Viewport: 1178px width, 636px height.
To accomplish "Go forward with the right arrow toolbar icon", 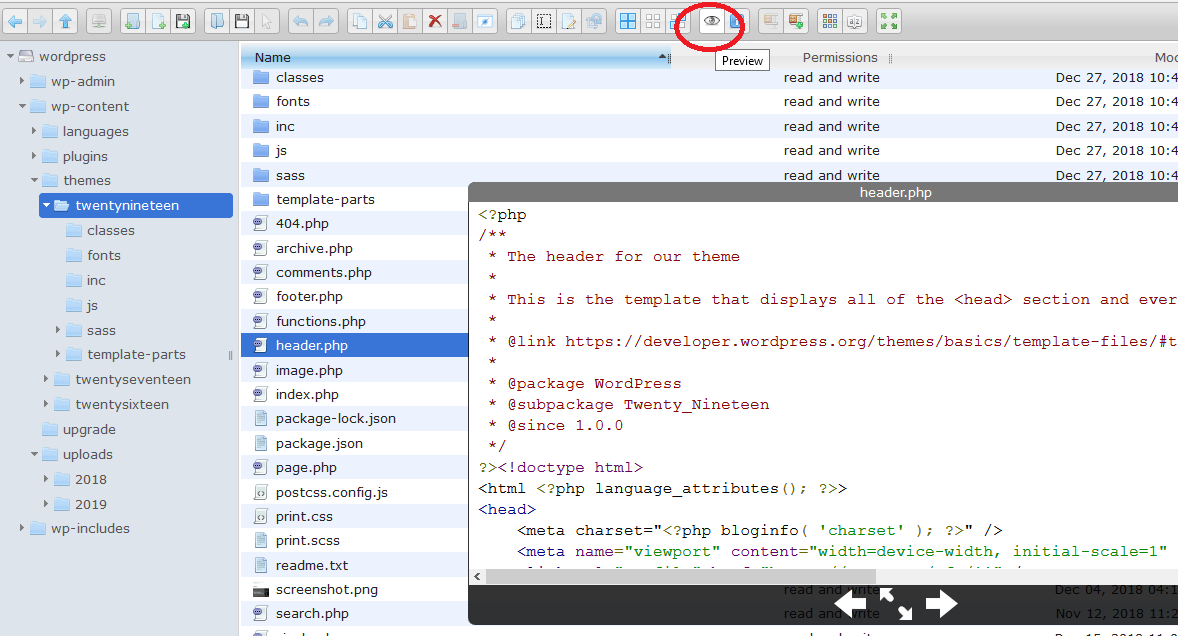I will tap(41, 22).
